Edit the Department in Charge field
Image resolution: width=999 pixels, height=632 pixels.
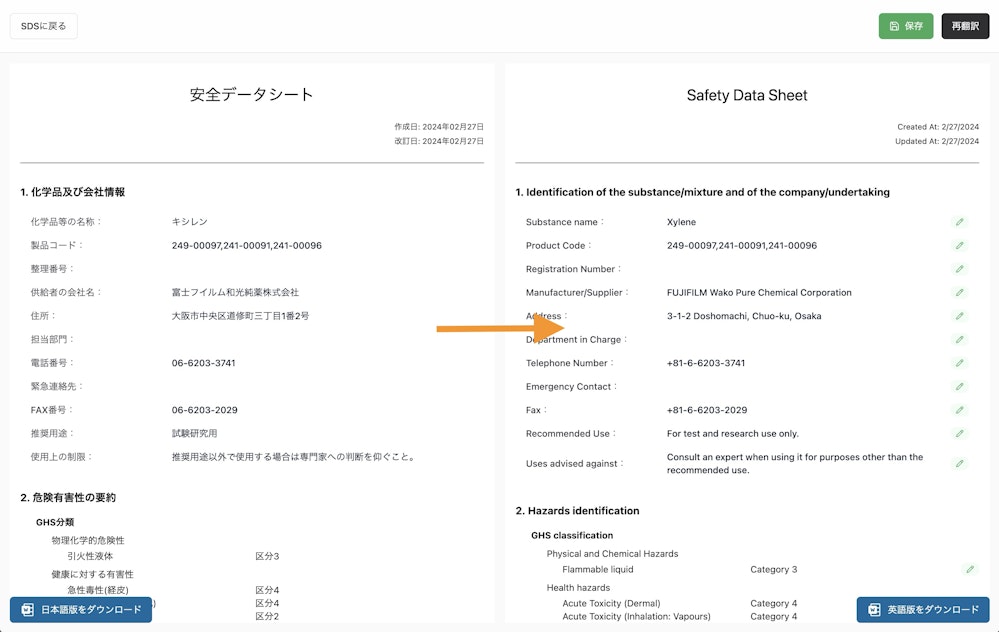[x=960, y=339]
